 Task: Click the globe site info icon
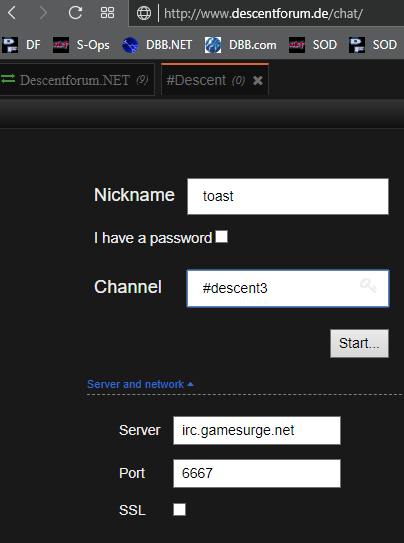coord(144,13)
